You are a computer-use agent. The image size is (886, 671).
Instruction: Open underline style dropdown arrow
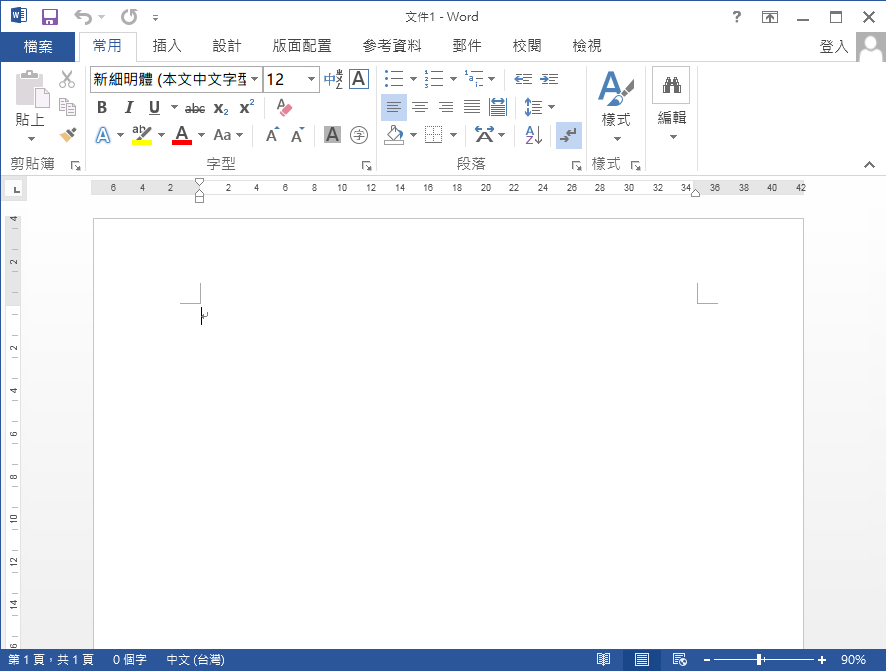[x=174, y=107]
